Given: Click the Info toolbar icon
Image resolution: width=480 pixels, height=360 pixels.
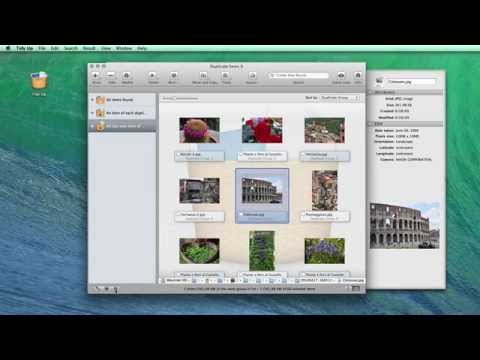Looking at the screenshot, I should tap(358, 76).
